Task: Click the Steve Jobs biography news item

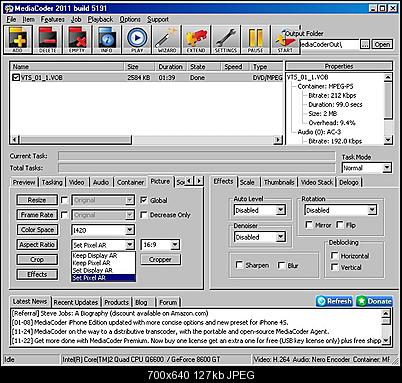Action: point(110,314)
